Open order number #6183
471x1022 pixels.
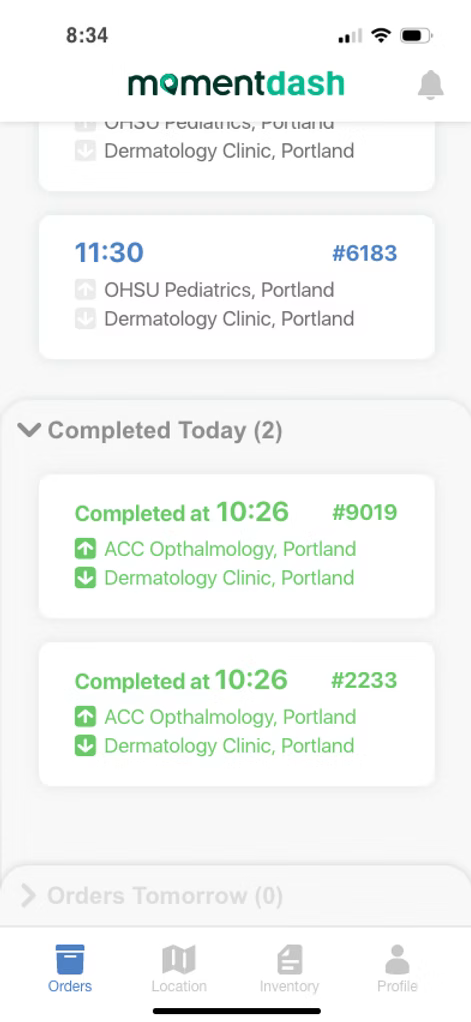click(365, 253)
